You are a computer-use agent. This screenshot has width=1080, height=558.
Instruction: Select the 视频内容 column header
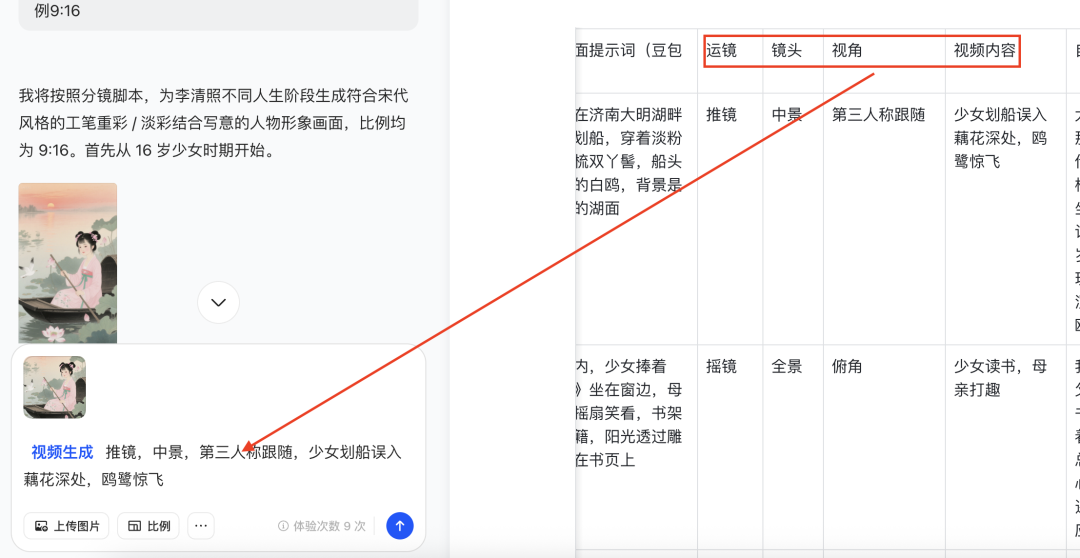click(985, 51)
